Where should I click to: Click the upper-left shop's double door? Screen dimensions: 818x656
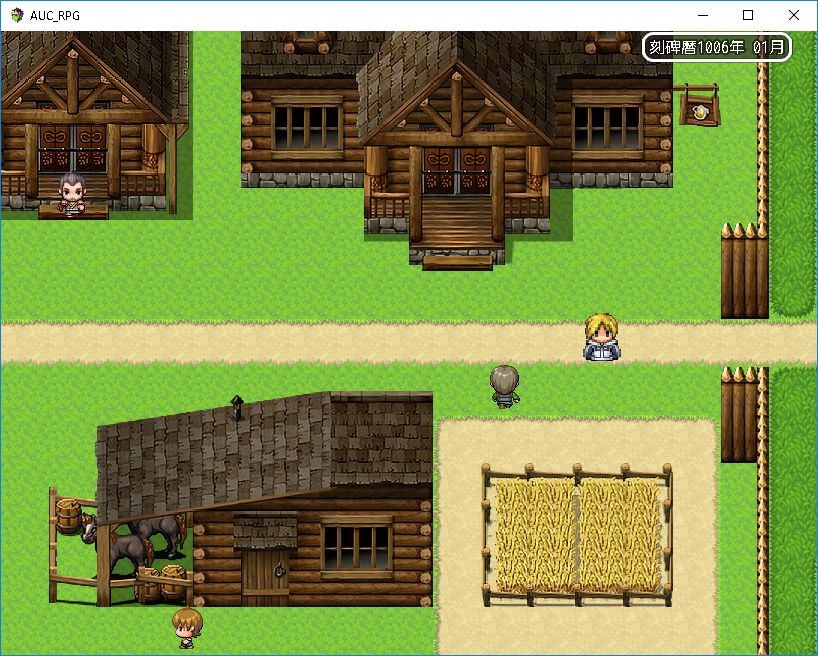click(73, 148)
